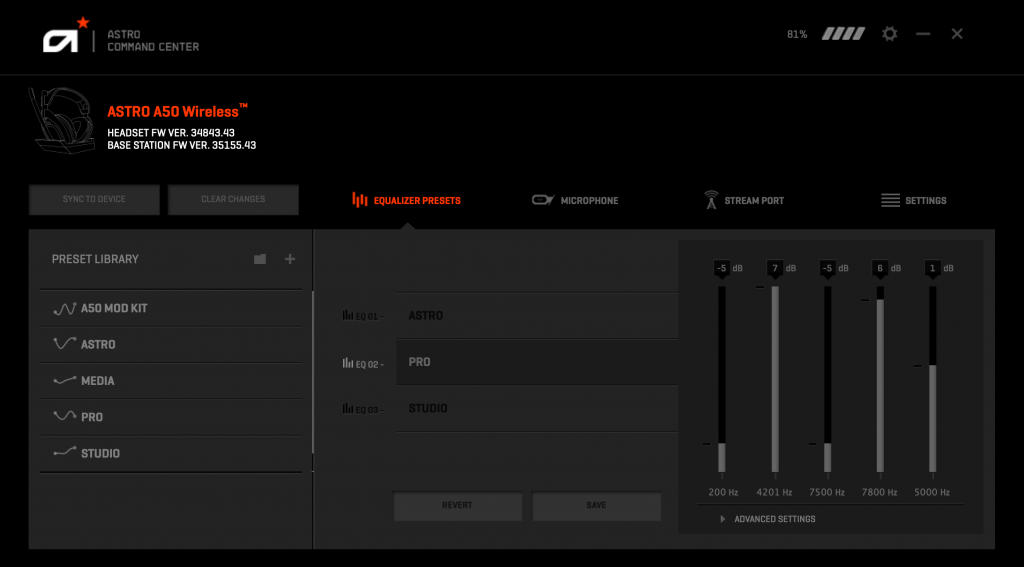Adjust the 4201 Hz band slider
This screenshot has width=1024, height=567.
coord(775,379)
